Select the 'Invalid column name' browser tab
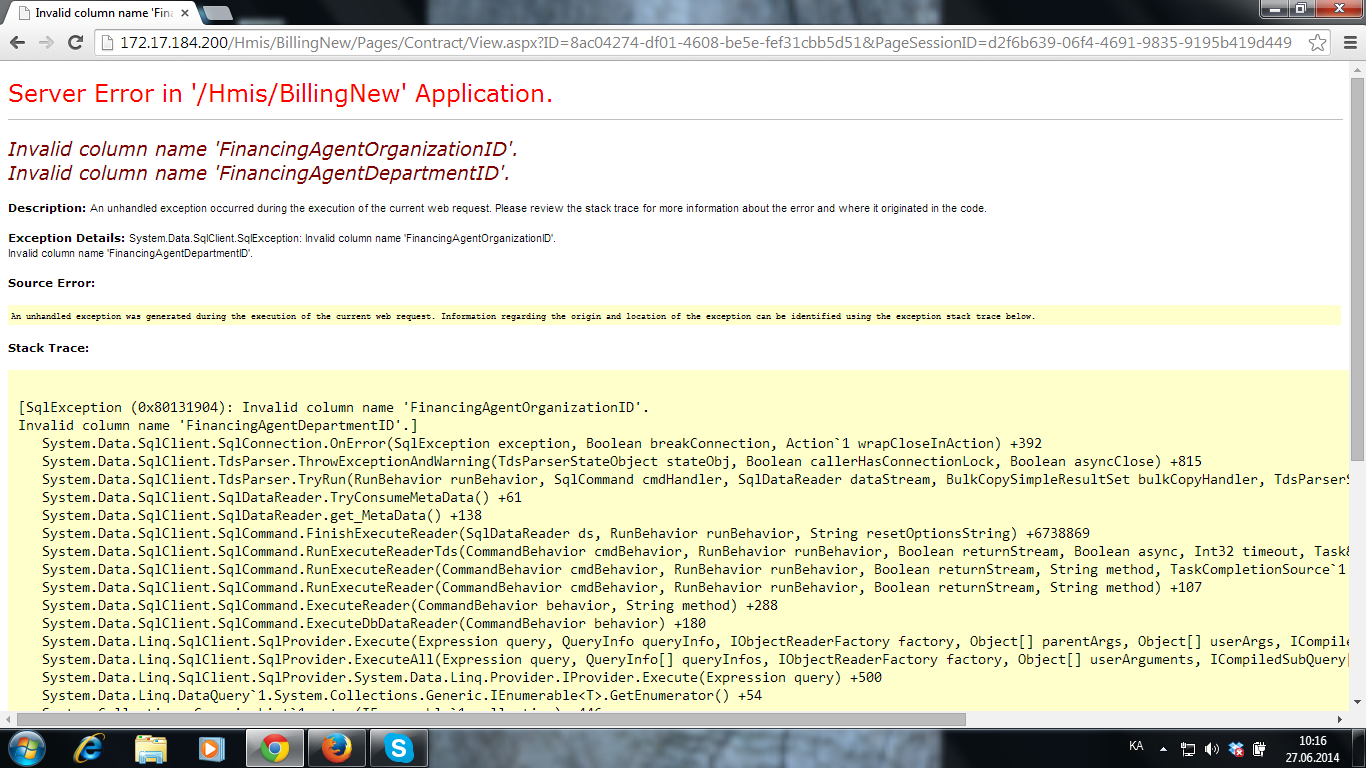Screen dimensions: 1366x768 coord(100,13)
